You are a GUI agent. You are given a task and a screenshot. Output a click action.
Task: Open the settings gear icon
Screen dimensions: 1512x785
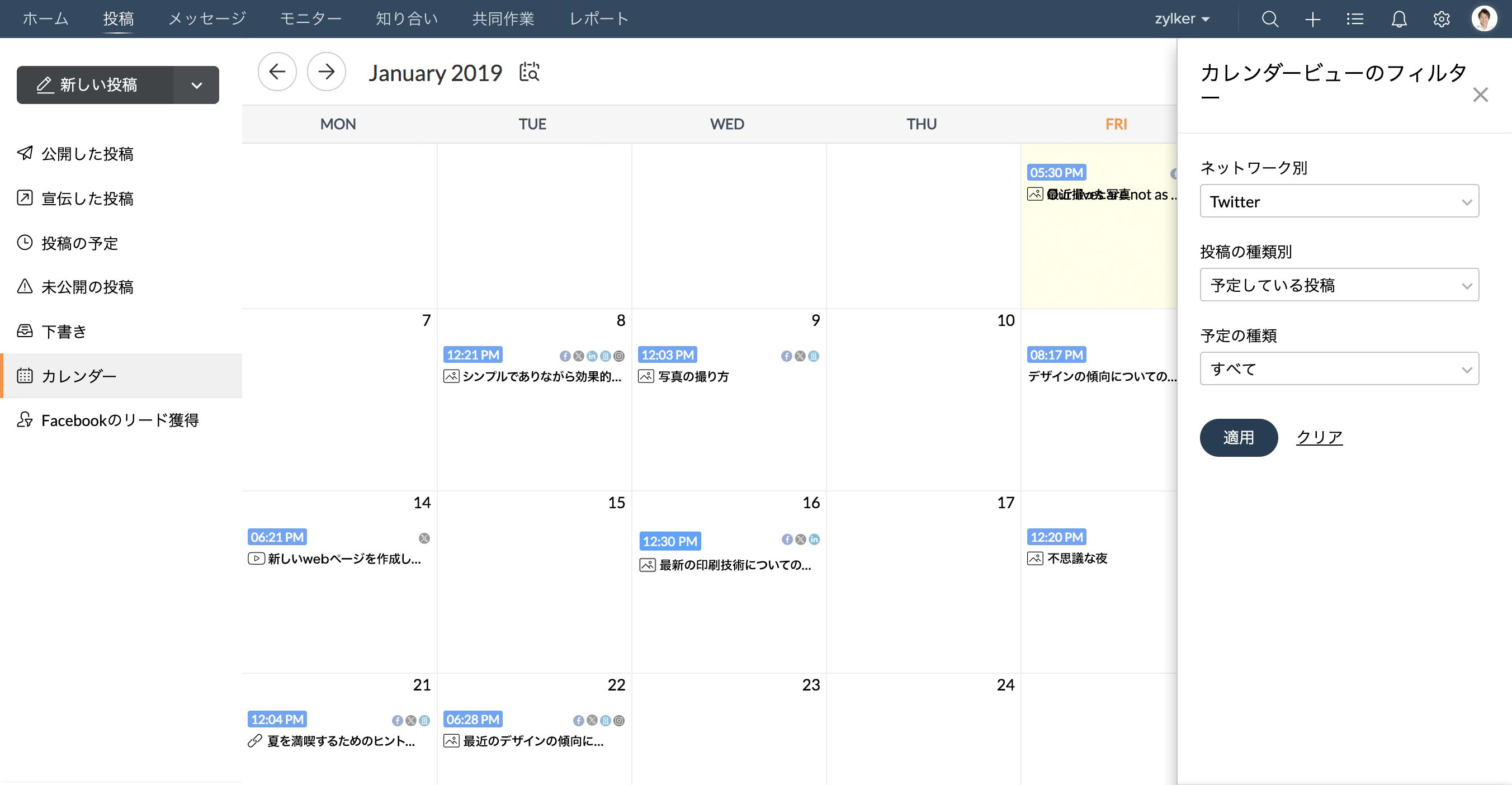pos(1441,19)
